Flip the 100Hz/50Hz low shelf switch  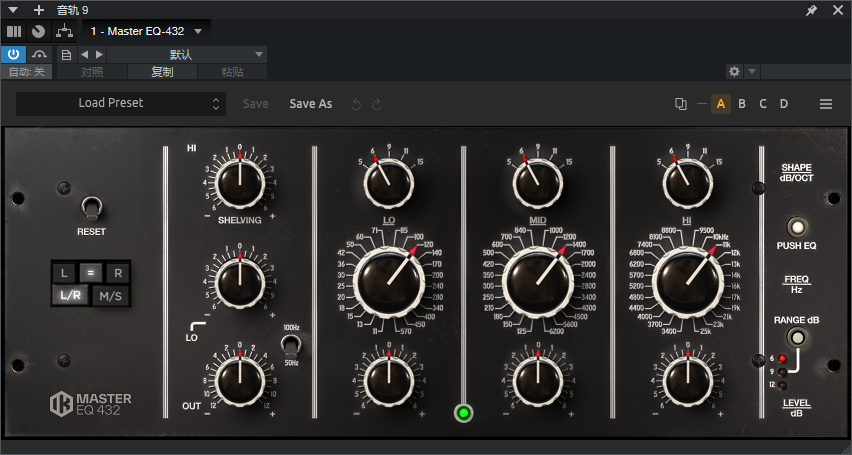[291, 345]
